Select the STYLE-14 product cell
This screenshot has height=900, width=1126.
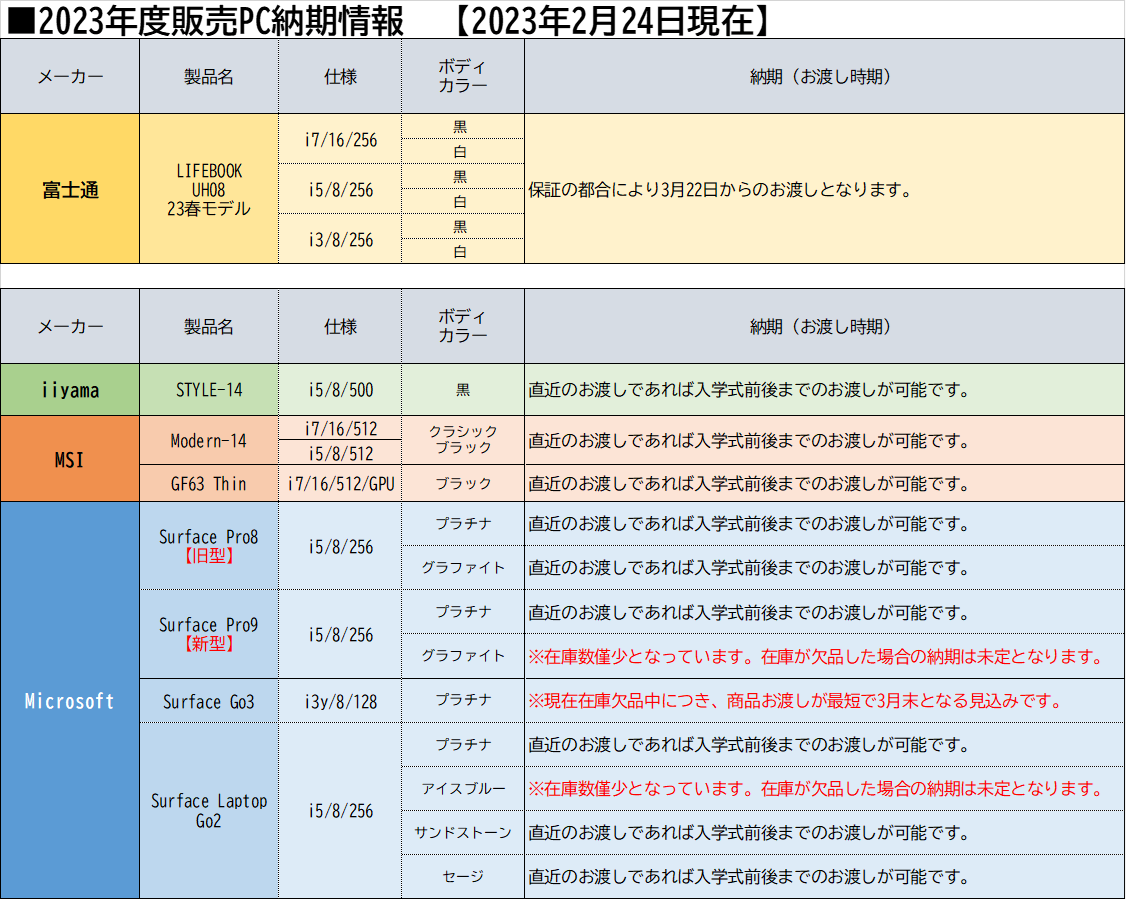tap(209, 389)
